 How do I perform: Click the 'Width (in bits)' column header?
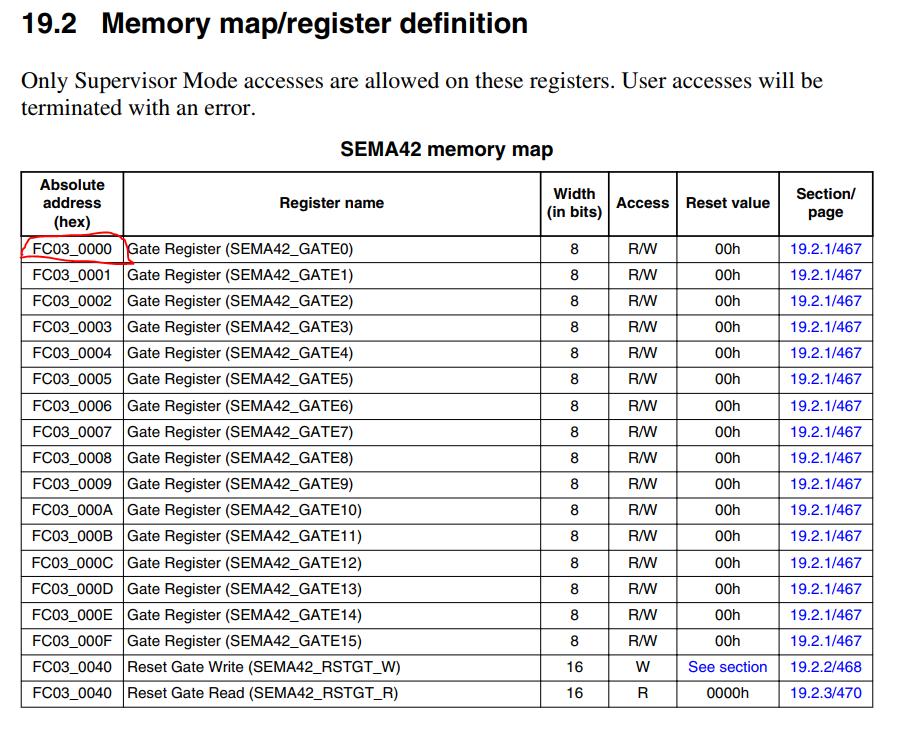[x=574, y=203]
